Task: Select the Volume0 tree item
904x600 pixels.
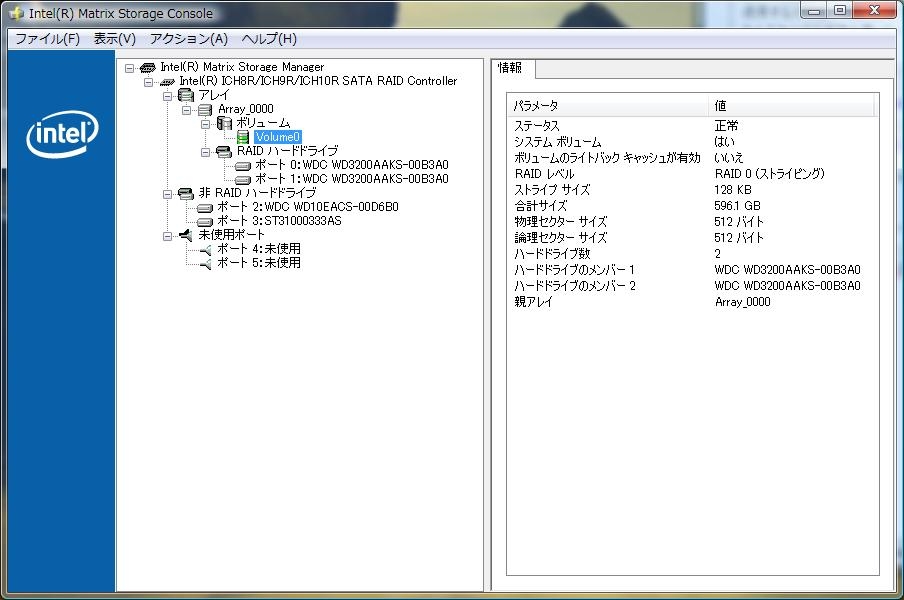Action: (x=277, y=137)
